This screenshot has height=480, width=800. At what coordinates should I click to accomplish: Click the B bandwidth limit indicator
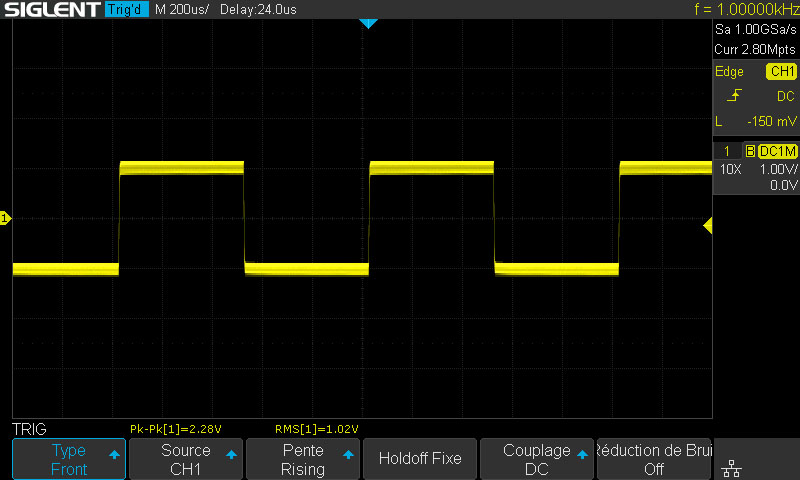(x=750, y=151)
